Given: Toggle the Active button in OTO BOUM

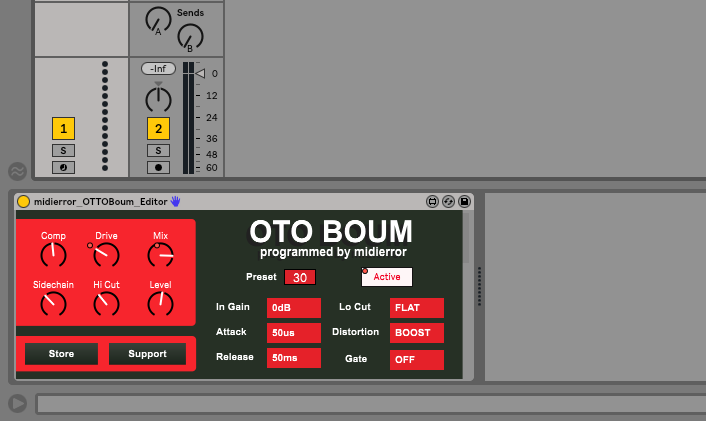Looking at the screenshot, I should [x=386, y=277].
